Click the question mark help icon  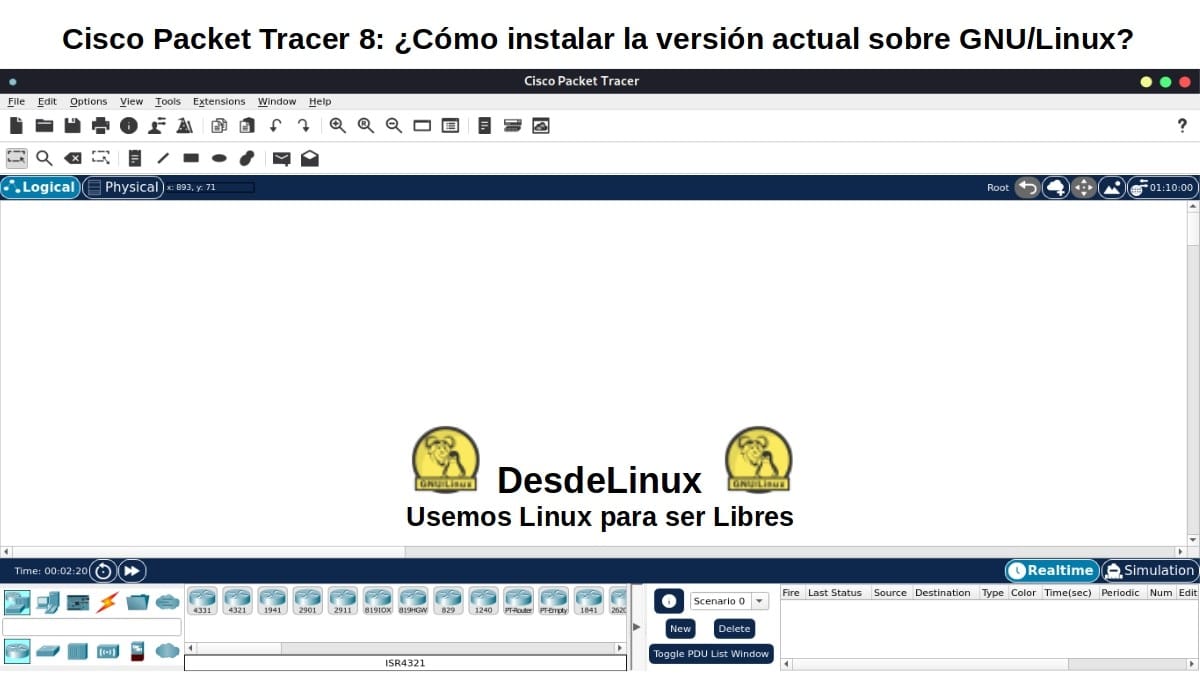coord(1182,125)
